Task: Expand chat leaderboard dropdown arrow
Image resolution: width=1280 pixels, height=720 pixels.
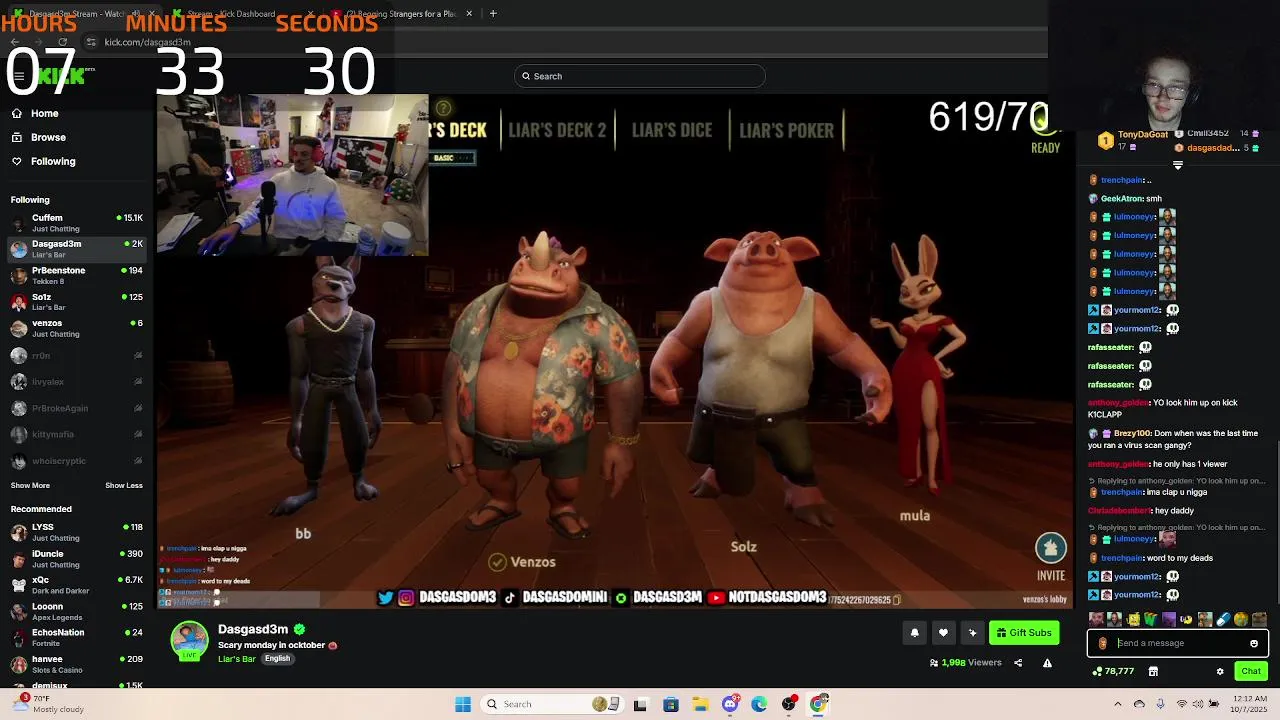Action: tap(1177, 165)
